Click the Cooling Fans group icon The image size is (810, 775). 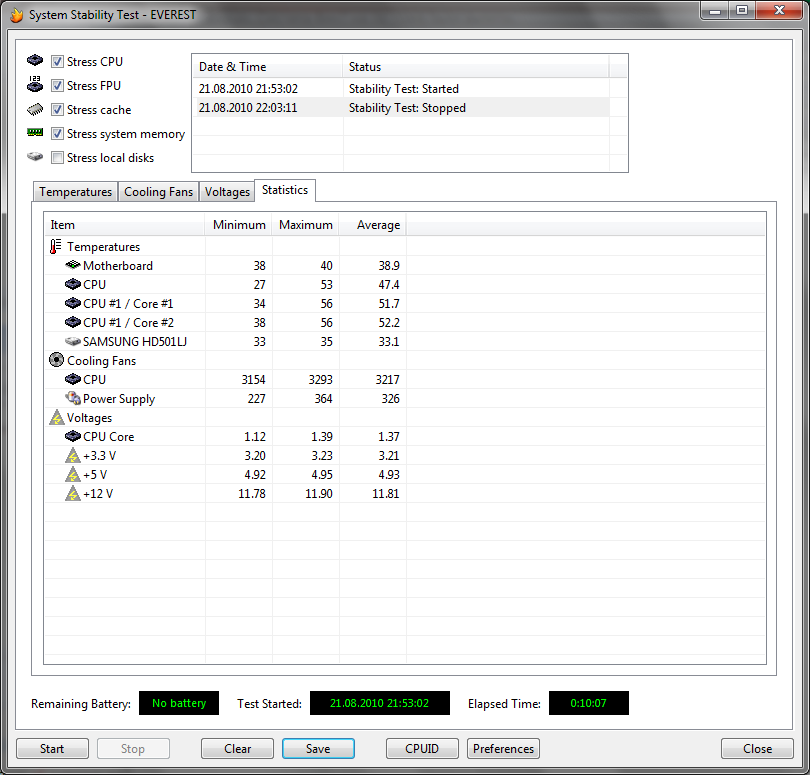tap(56, 361)
